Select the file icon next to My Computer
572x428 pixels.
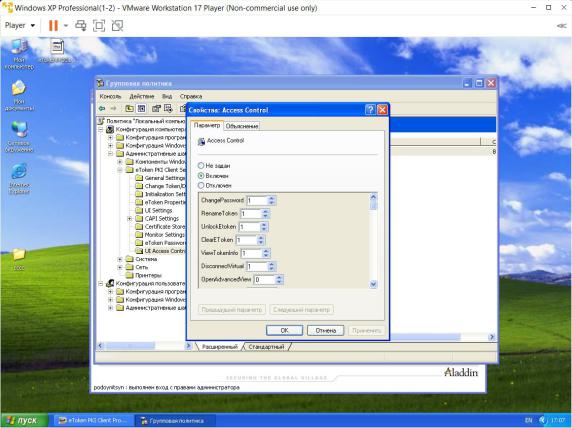(57, 51)
